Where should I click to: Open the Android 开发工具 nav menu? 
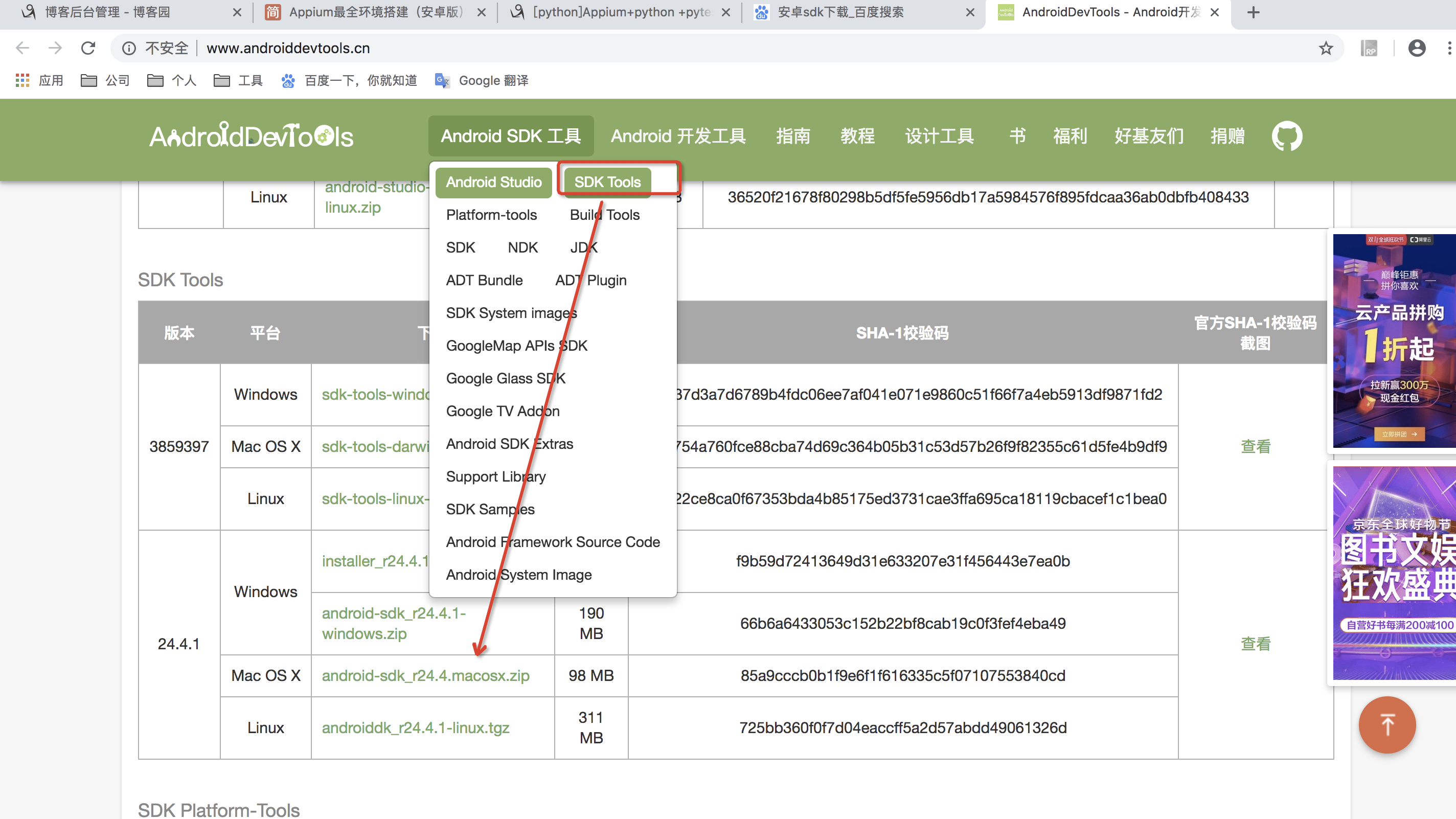[678, 136]
